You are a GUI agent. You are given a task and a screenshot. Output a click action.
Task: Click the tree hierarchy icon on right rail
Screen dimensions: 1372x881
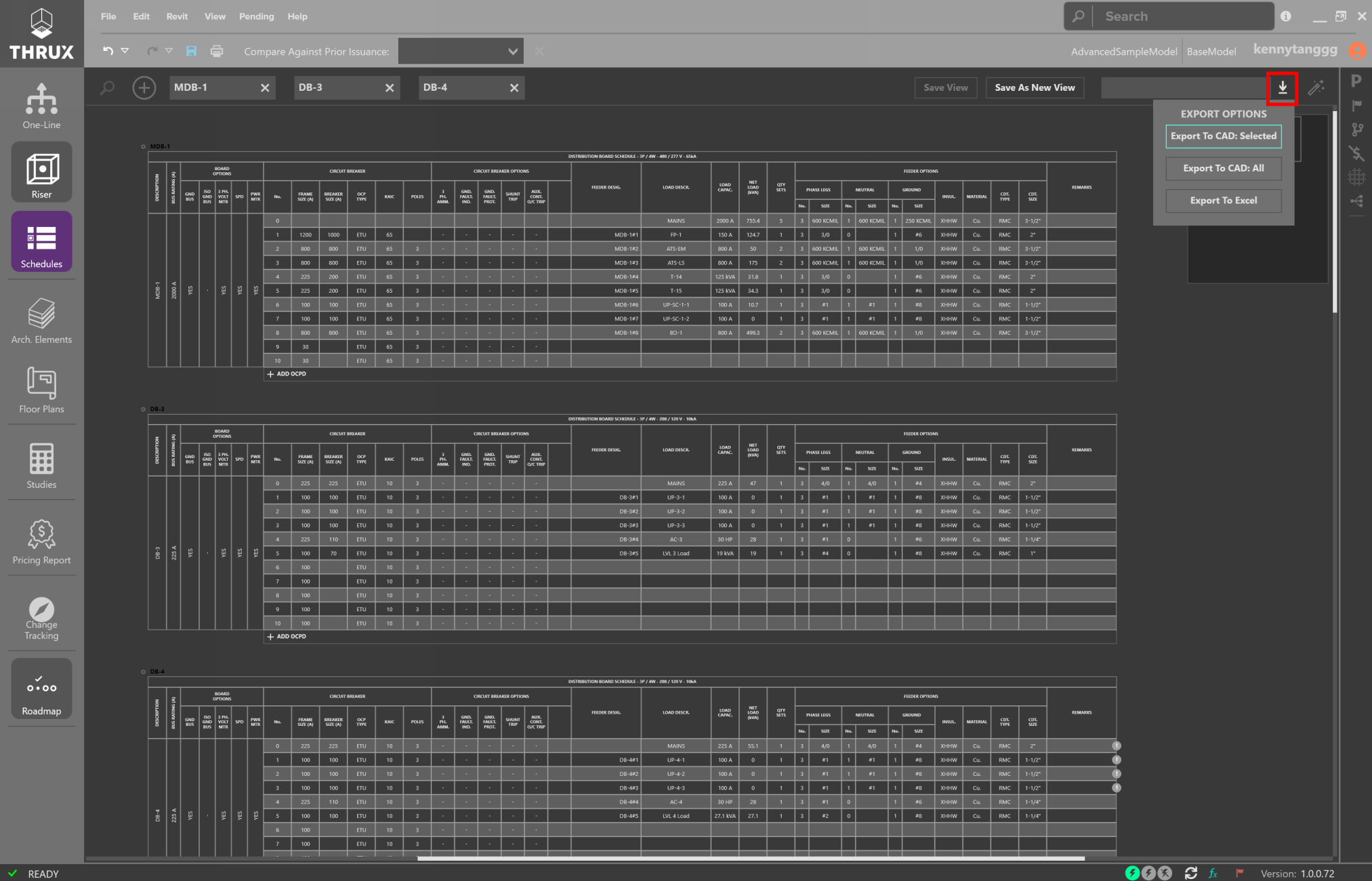coord(1356,201)
